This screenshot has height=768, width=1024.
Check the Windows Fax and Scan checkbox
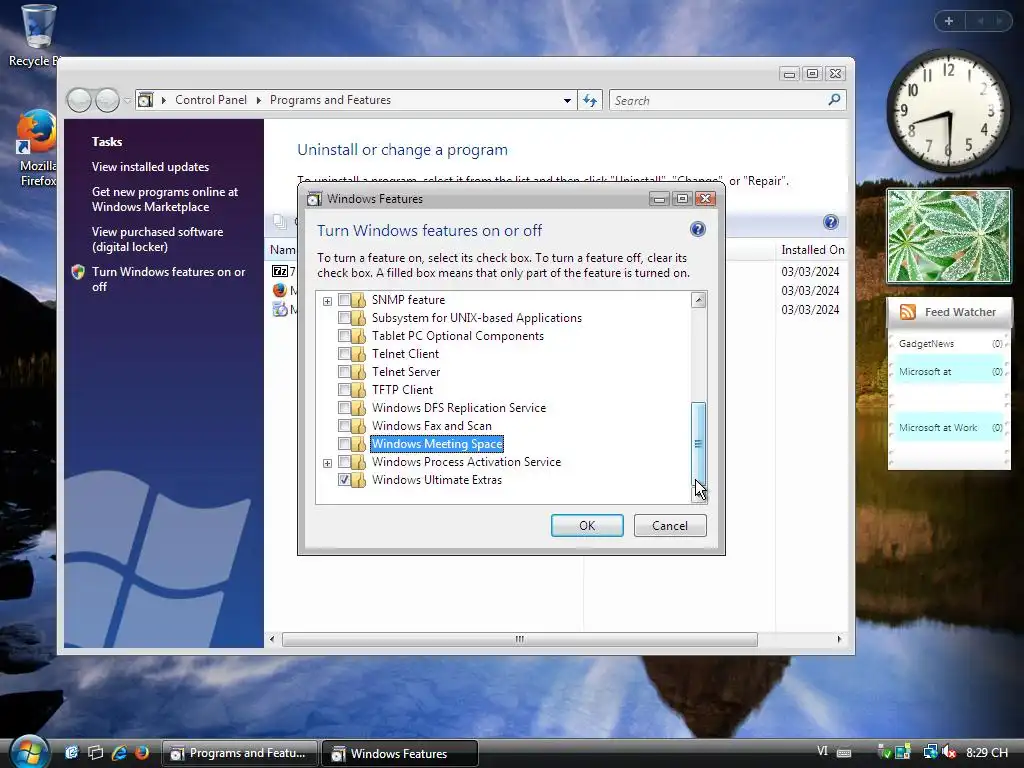pyautogui.click(x=344, y=426)
